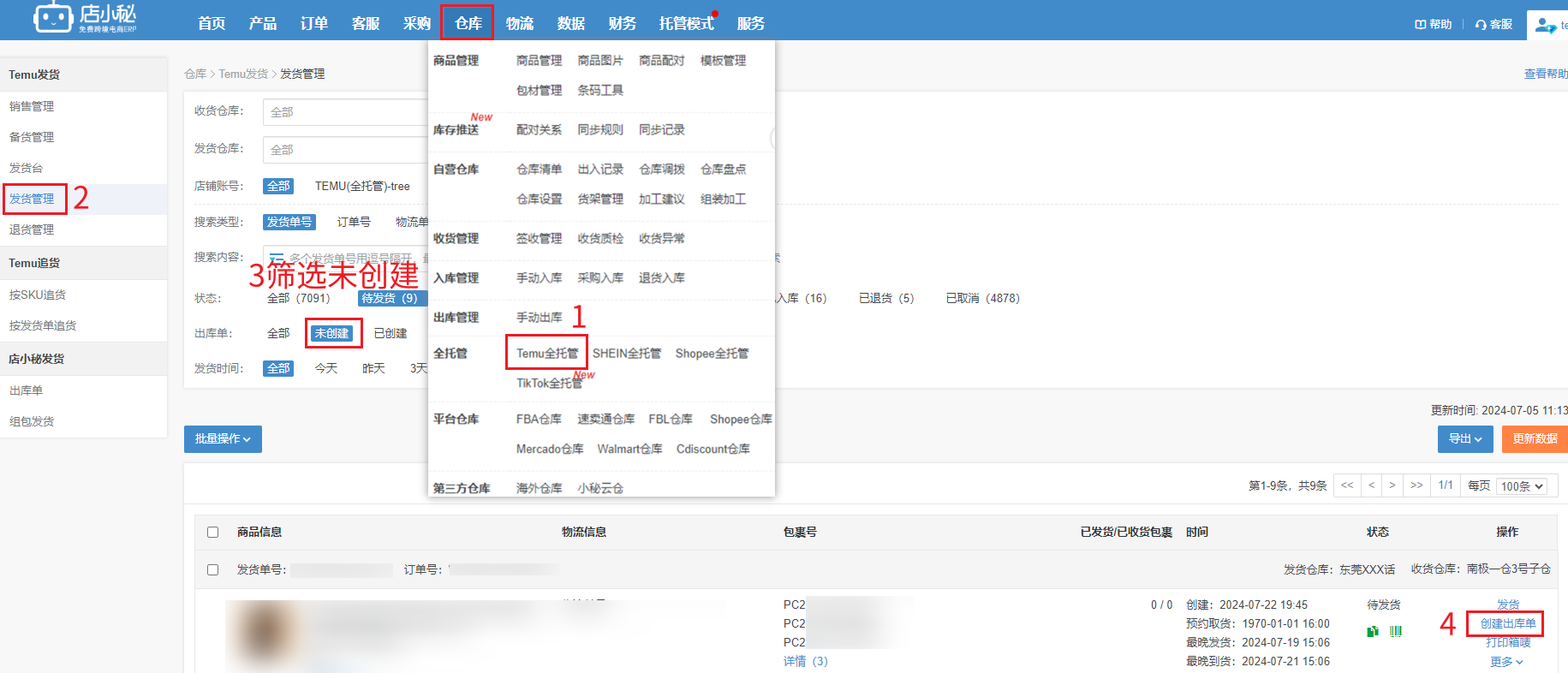Open the 收货仓库 combo box
1568x673 pixels.
[345, 112]
